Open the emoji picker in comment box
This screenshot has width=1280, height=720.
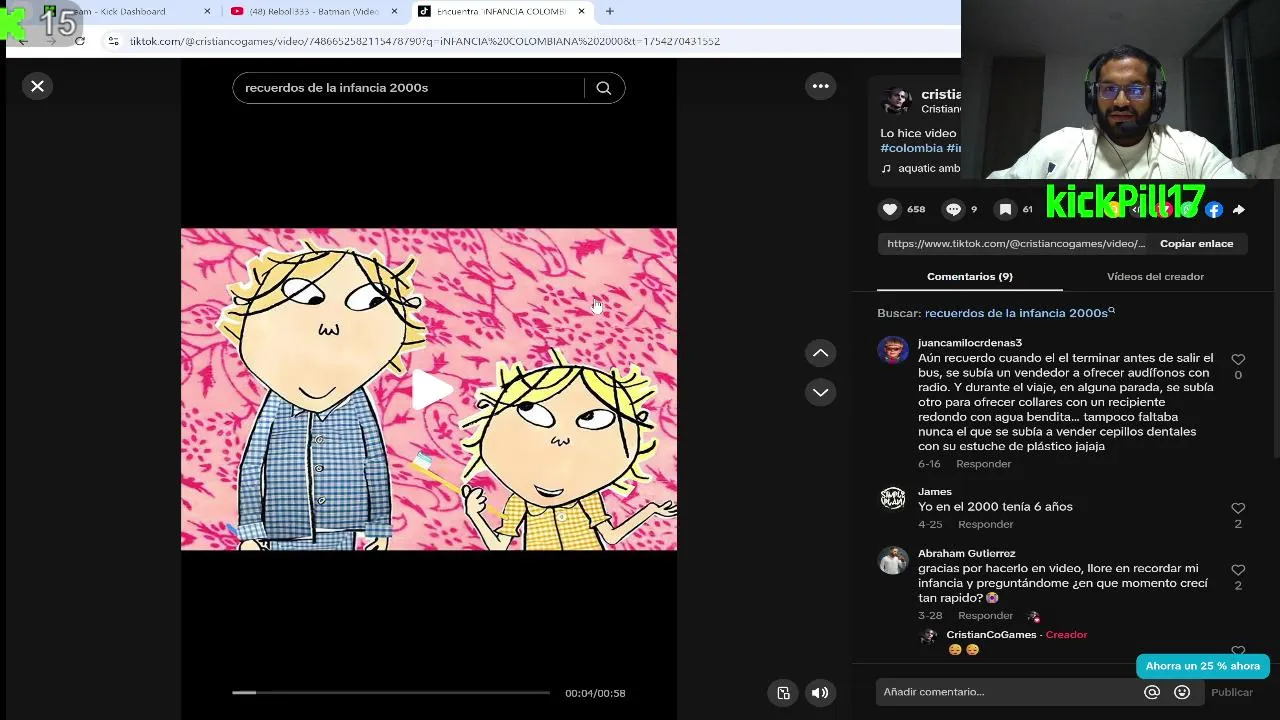tap(1182, 692)
